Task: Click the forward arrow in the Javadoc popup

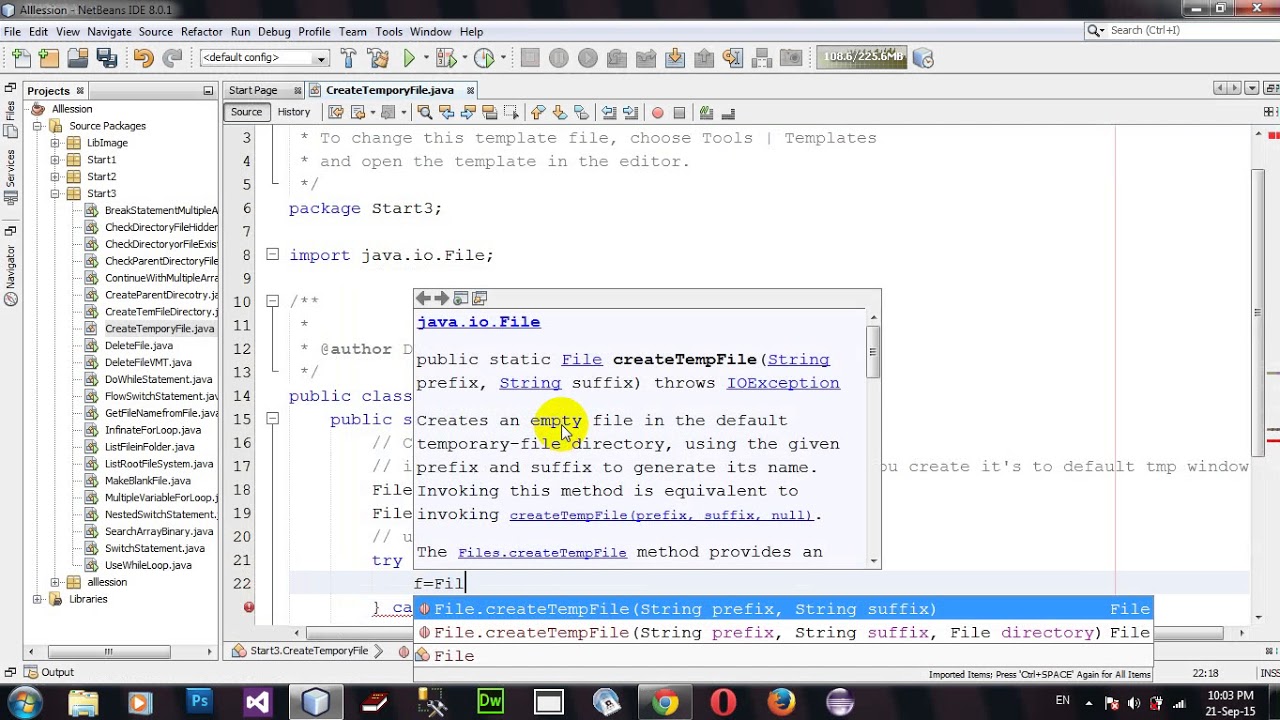Action: tap(441, 298)
